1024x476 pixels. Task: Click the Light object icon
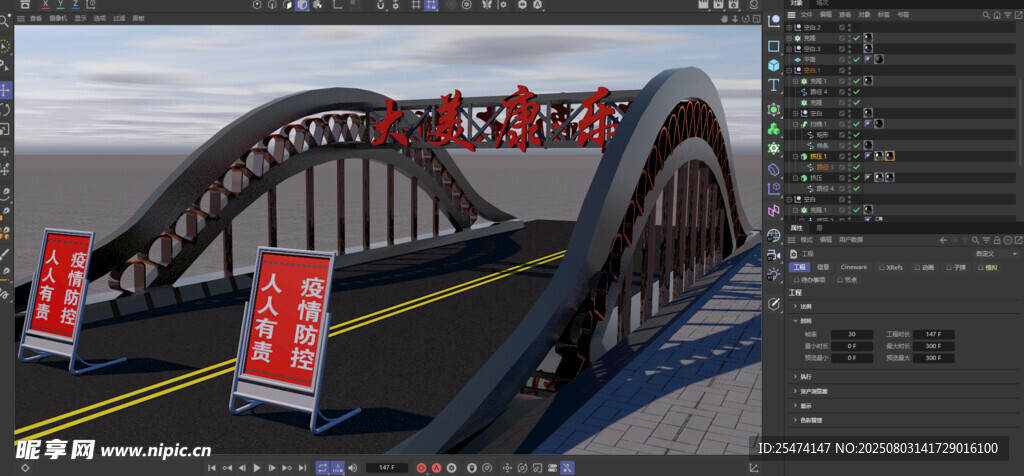click(x=773, y=274)
